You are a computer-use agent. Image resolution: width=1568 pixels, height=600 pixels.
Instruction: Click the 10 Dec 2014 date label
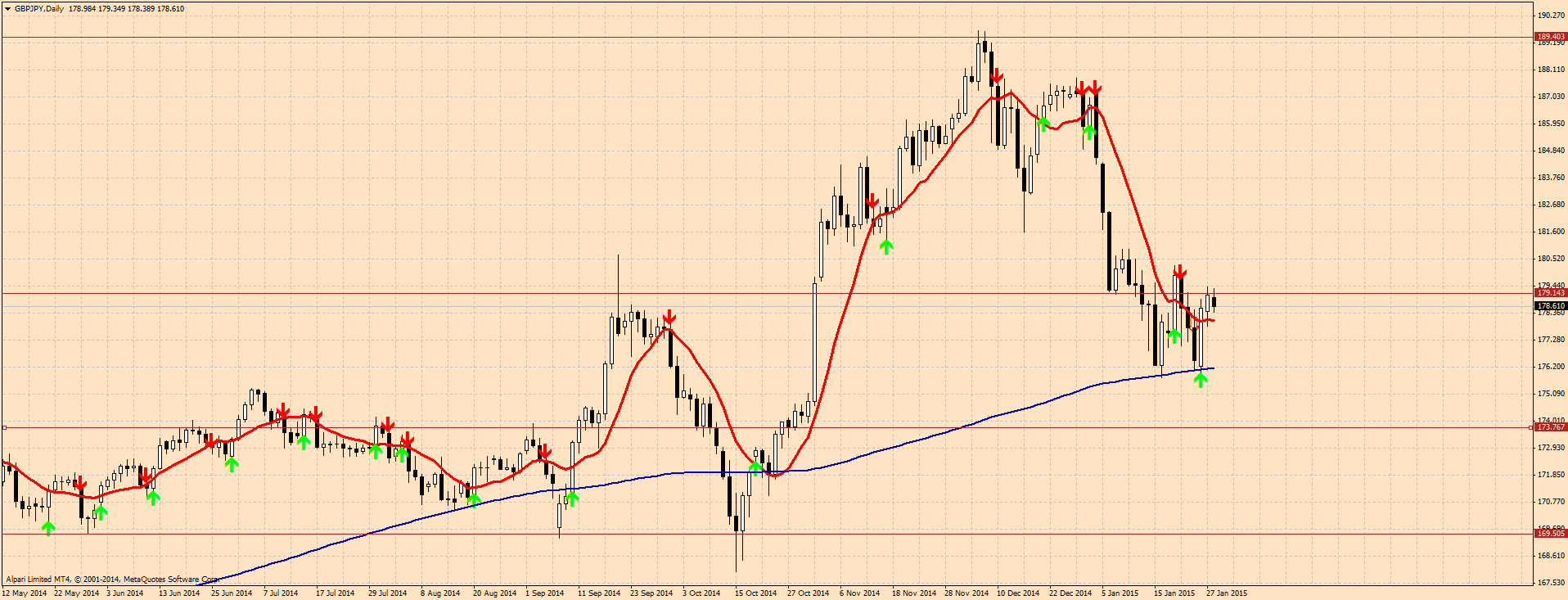(x=1018, y=593)
